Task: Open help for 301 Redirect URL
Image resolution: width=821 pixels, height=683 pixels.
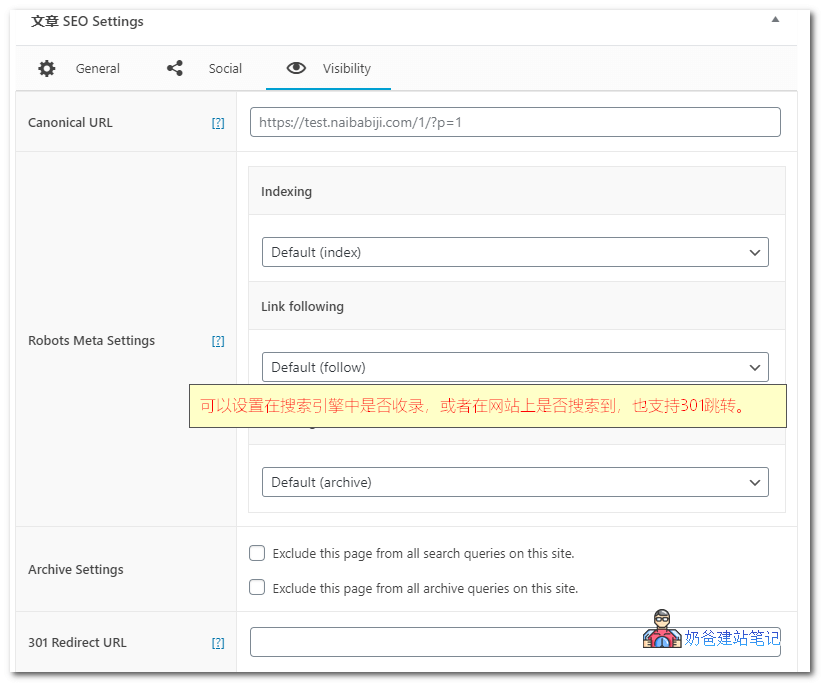Action: [218, 643]
